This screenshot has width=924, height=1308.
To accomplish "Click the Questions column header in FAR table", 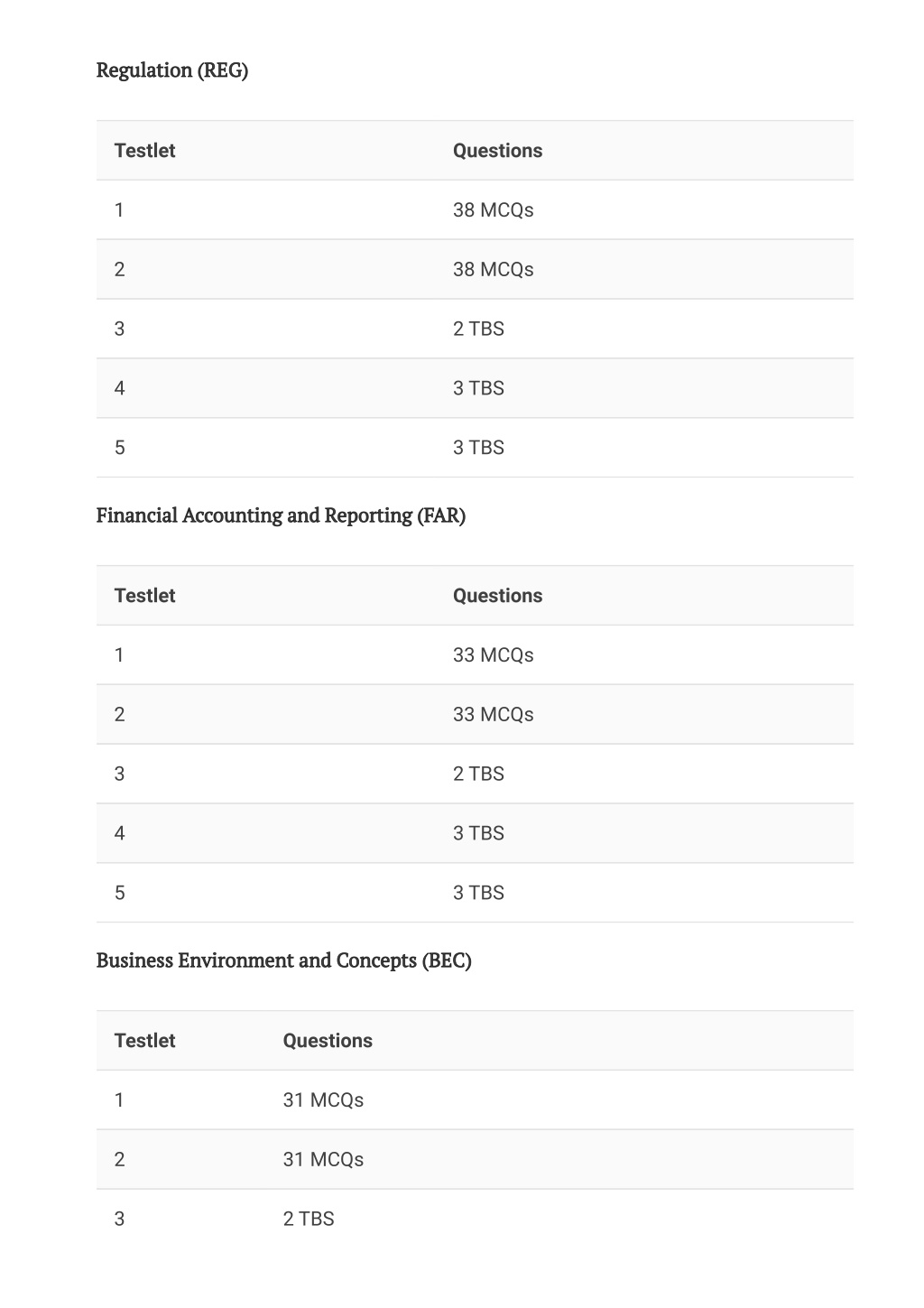I will pyautogui.click(x=497, y=596).
